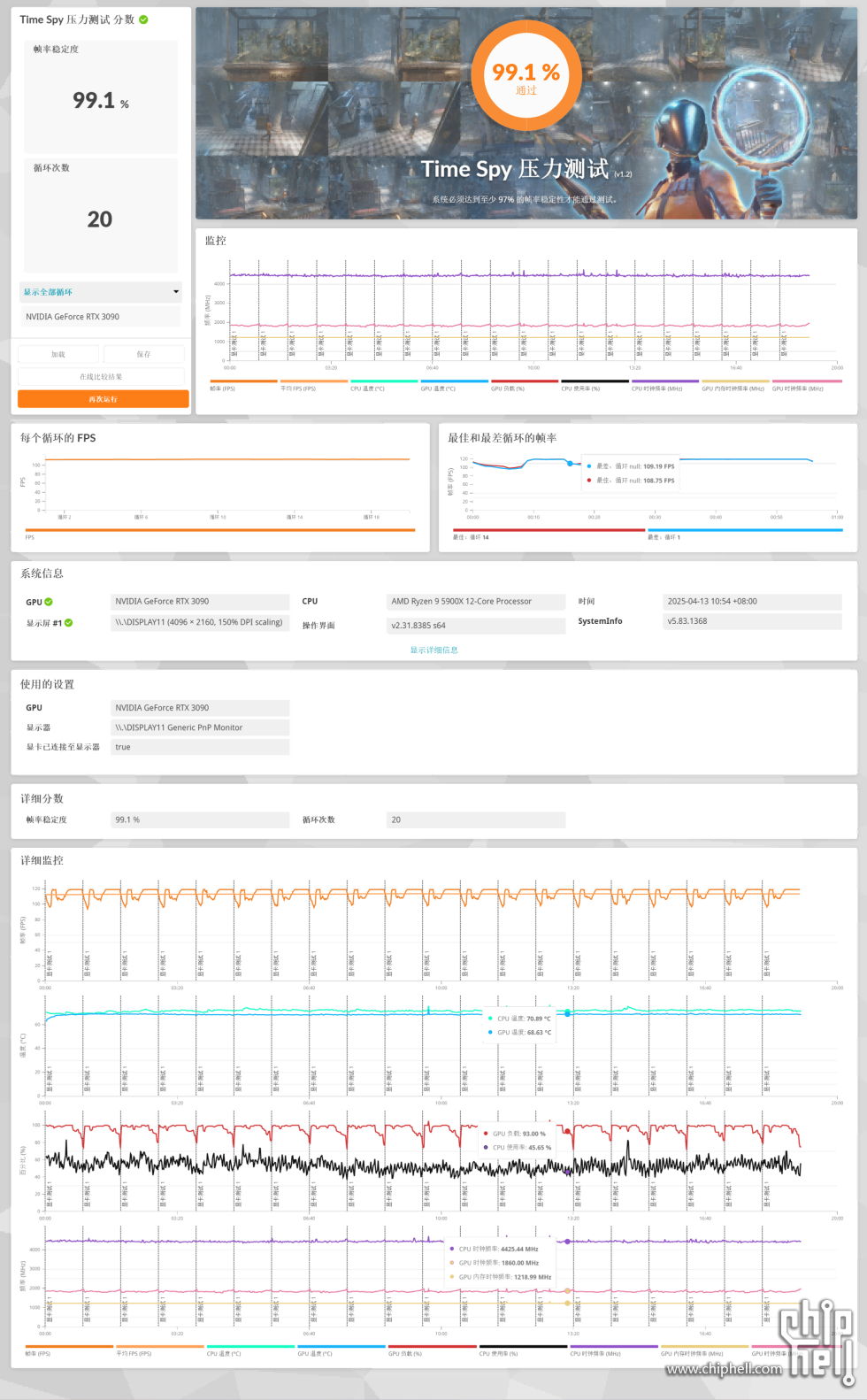
Task: Click the green checkmark beside Time Spy 压力测试 分数
Action: [143, 19]
